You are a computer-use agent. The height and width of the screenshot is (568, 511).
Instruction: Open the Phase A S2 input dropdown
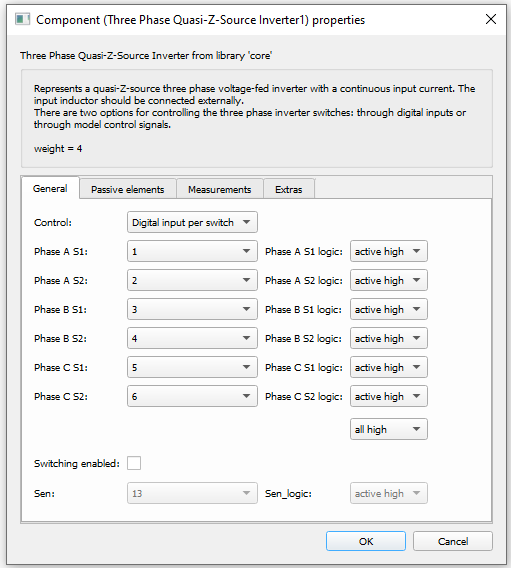pos(192,280)
